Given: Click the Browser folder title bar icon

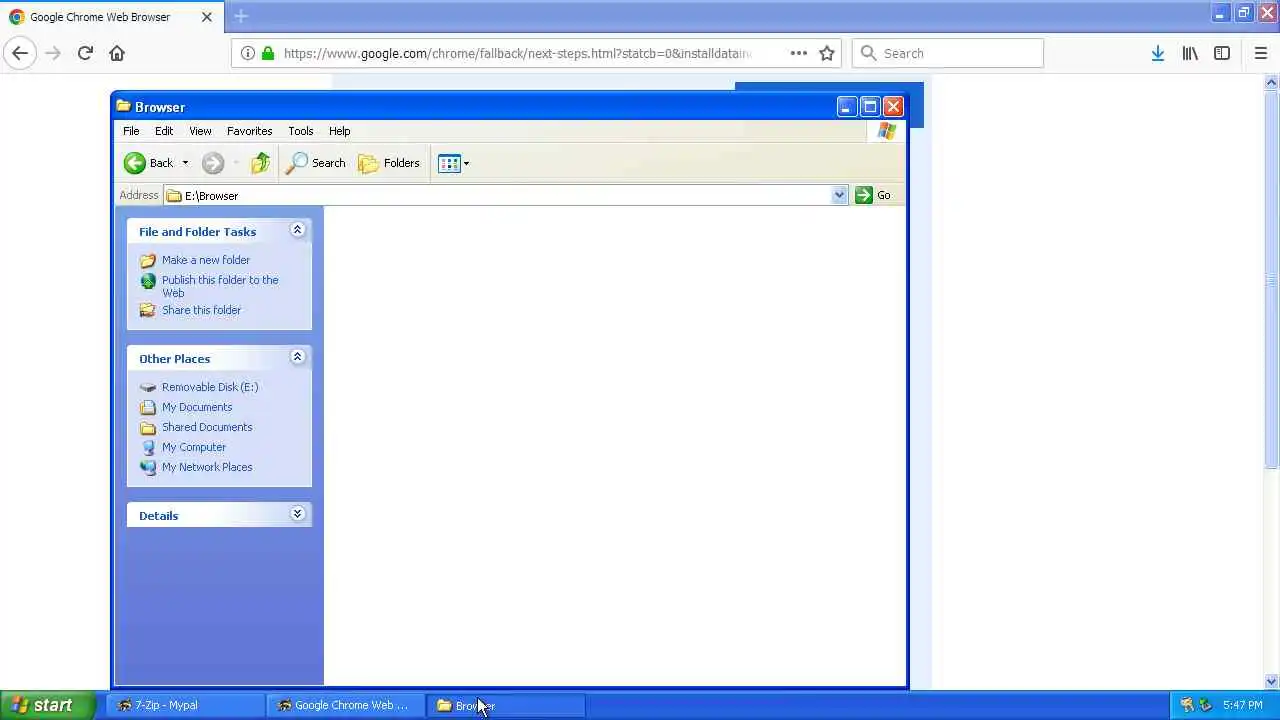Looking at the screenshot, I should click(123, 106).
